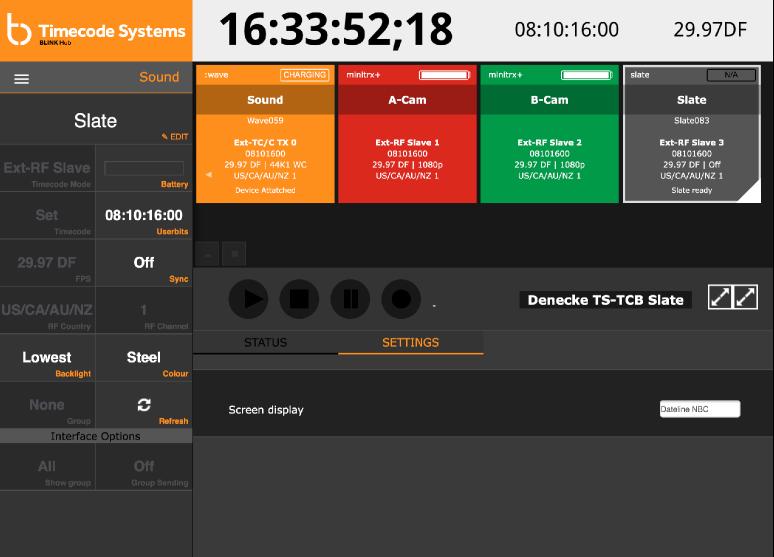Click the A-Cam battery level indicator

(x=445, y=75)
